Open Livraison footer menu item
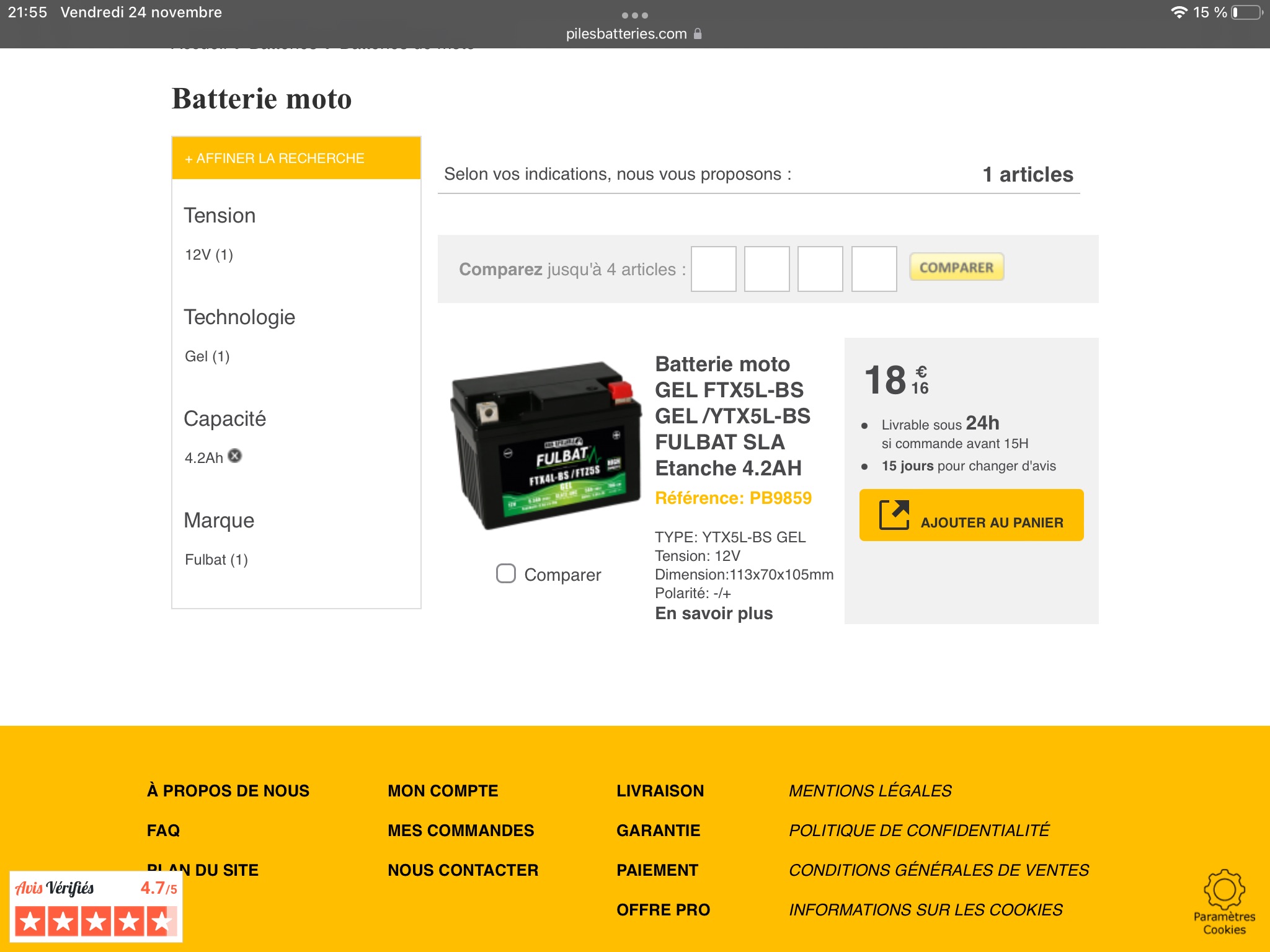This screenshot has width=1270, height=952. point(660,791)
